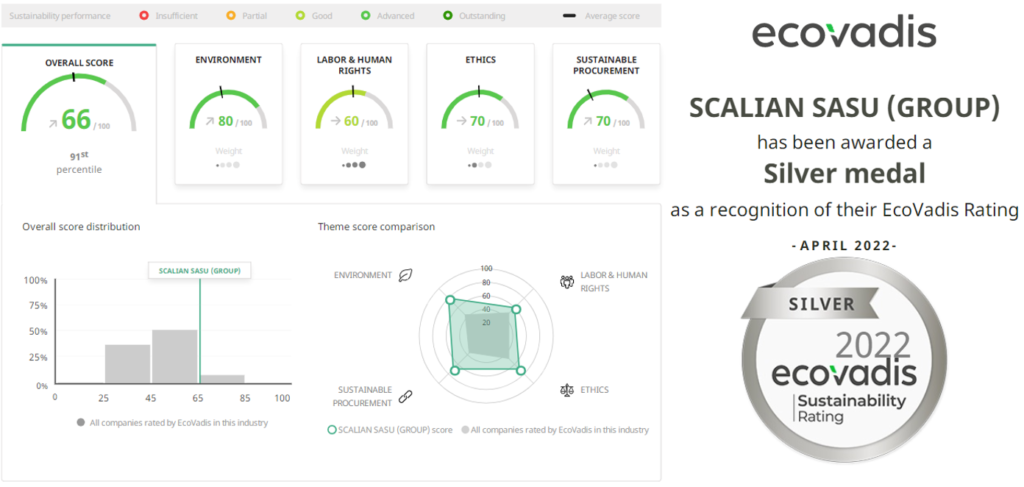Click the ecovadis logo at top right
Screen dimensions: 1024x487
click(x=844, y=33)
